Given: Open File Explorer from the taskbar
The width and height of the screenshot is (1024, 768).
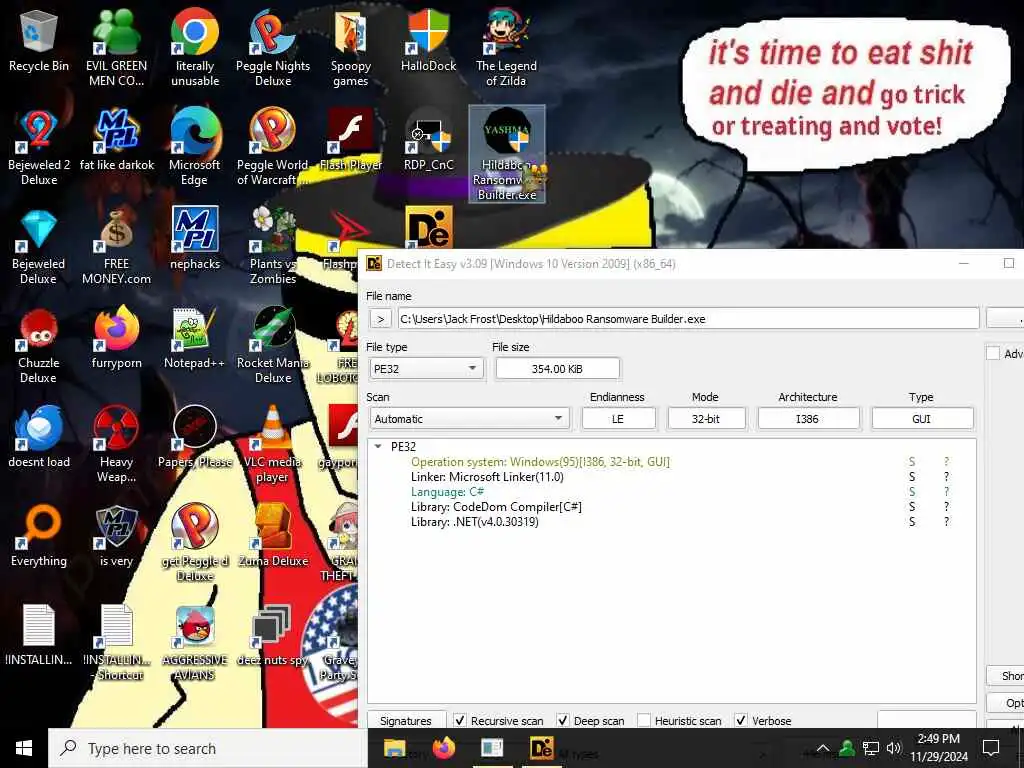Looking at the screenshot, I should 394,748.
